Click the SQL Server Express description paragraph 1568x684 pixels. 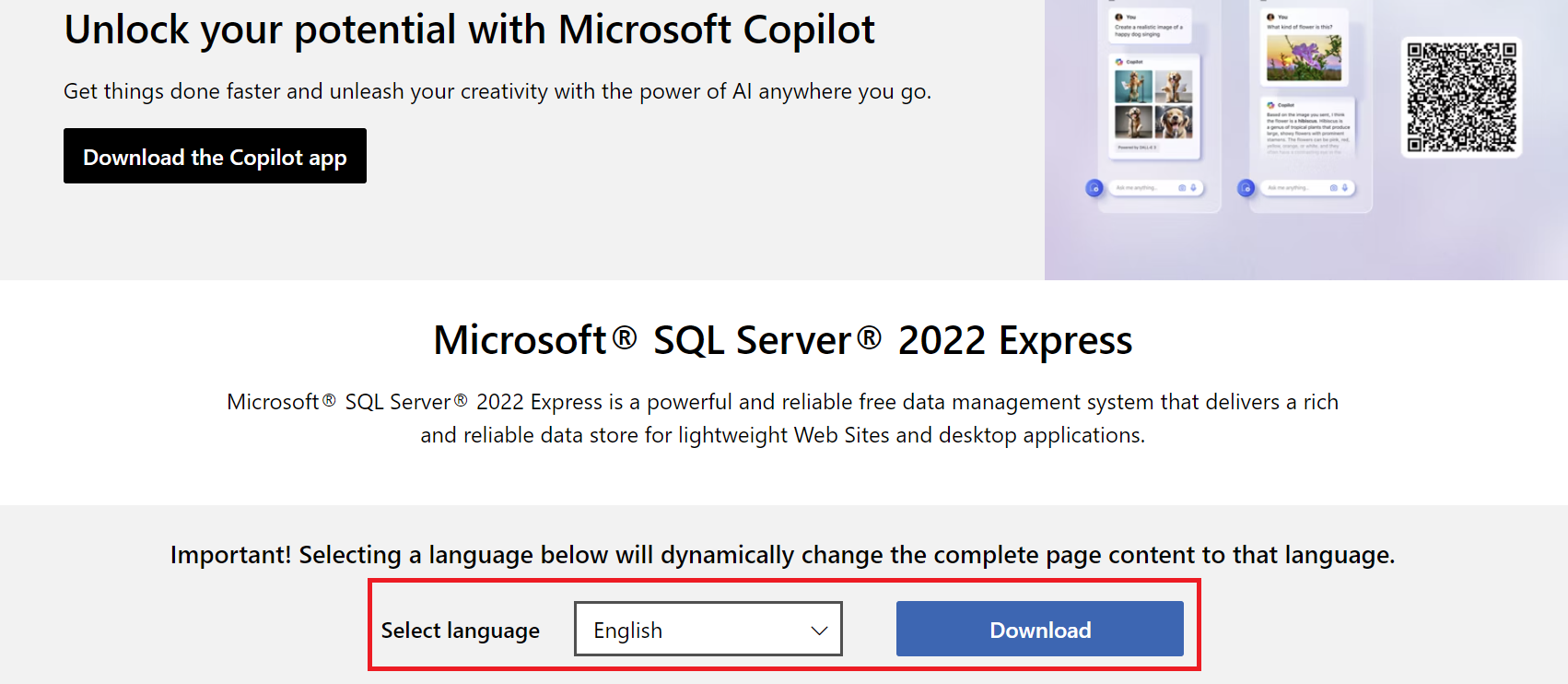click(783, 419)
